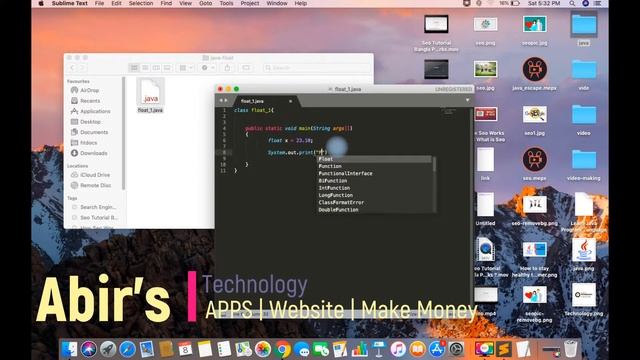This screenshot has width=640, height=360.
Task: Open the Edit menu
Action: [116, 3]
